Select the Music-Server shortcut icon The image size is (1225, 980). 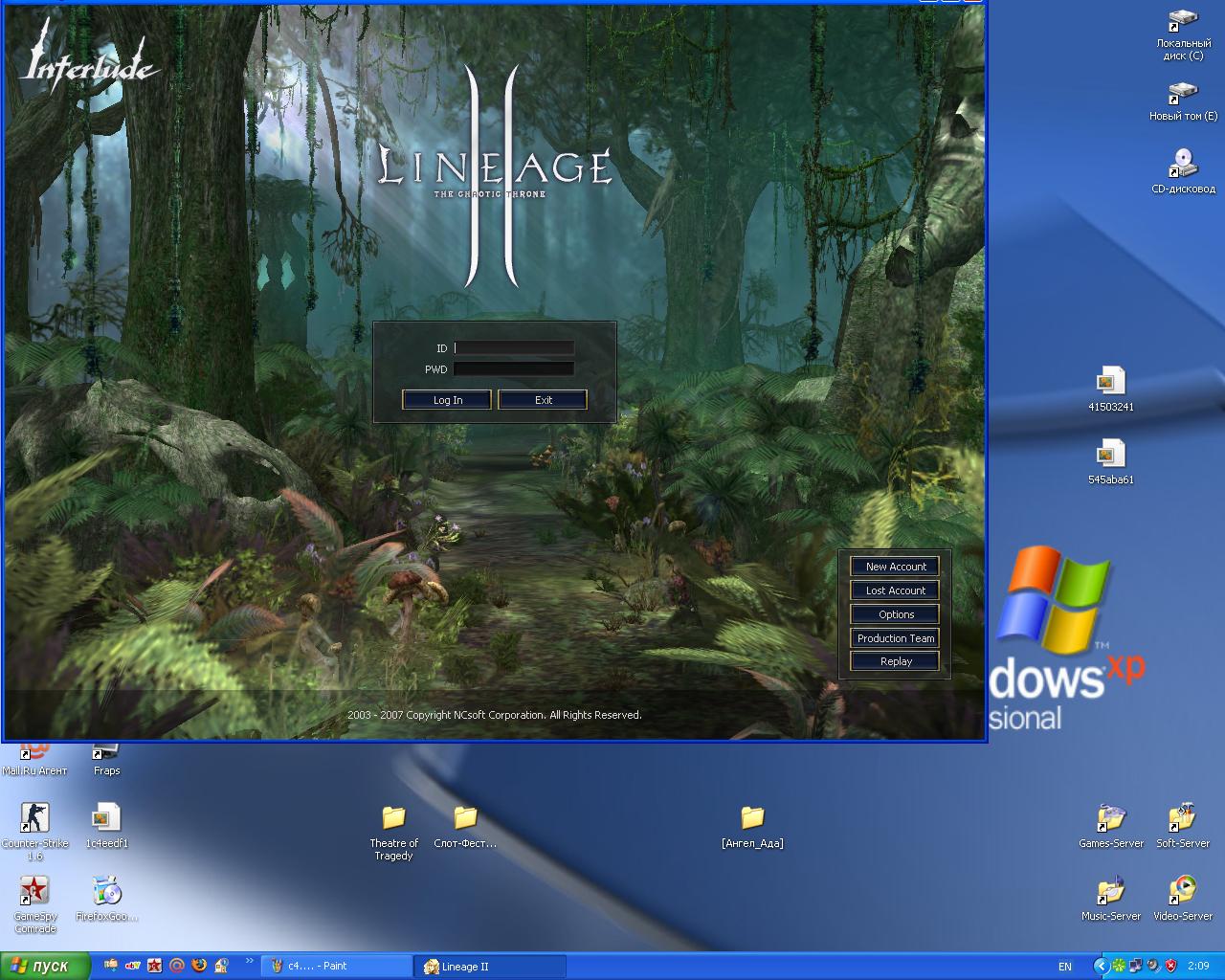[x=1110, y=899]
